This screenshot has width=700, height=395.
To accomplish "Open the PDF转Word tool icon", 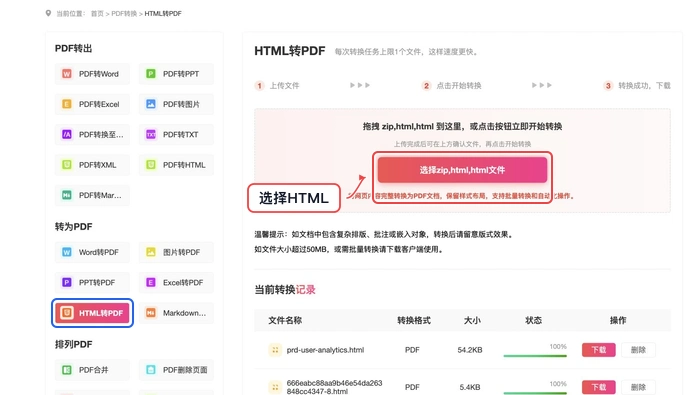I will click(67, 74).
